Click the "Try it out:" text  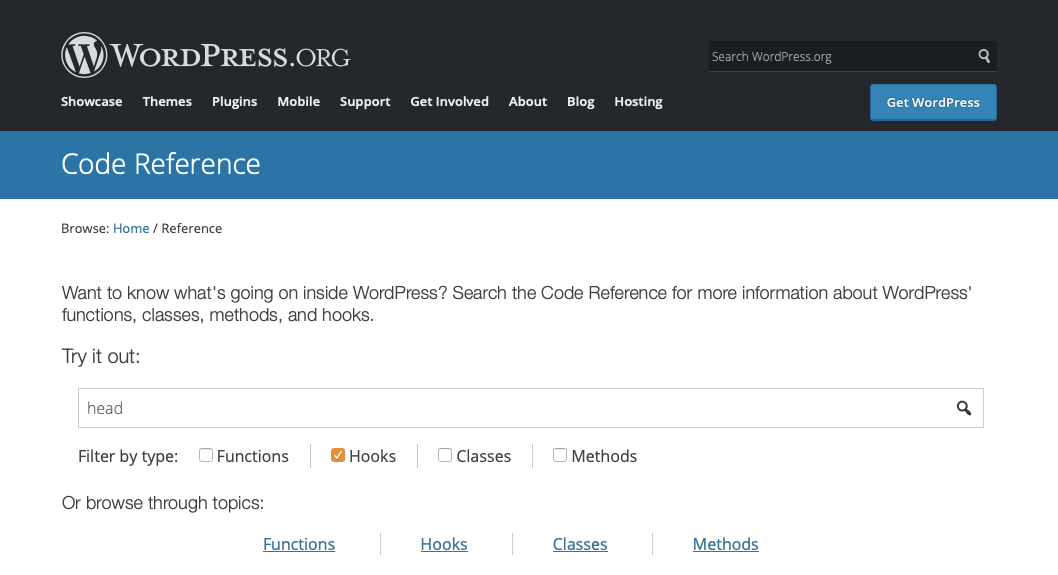pos(101,356)
